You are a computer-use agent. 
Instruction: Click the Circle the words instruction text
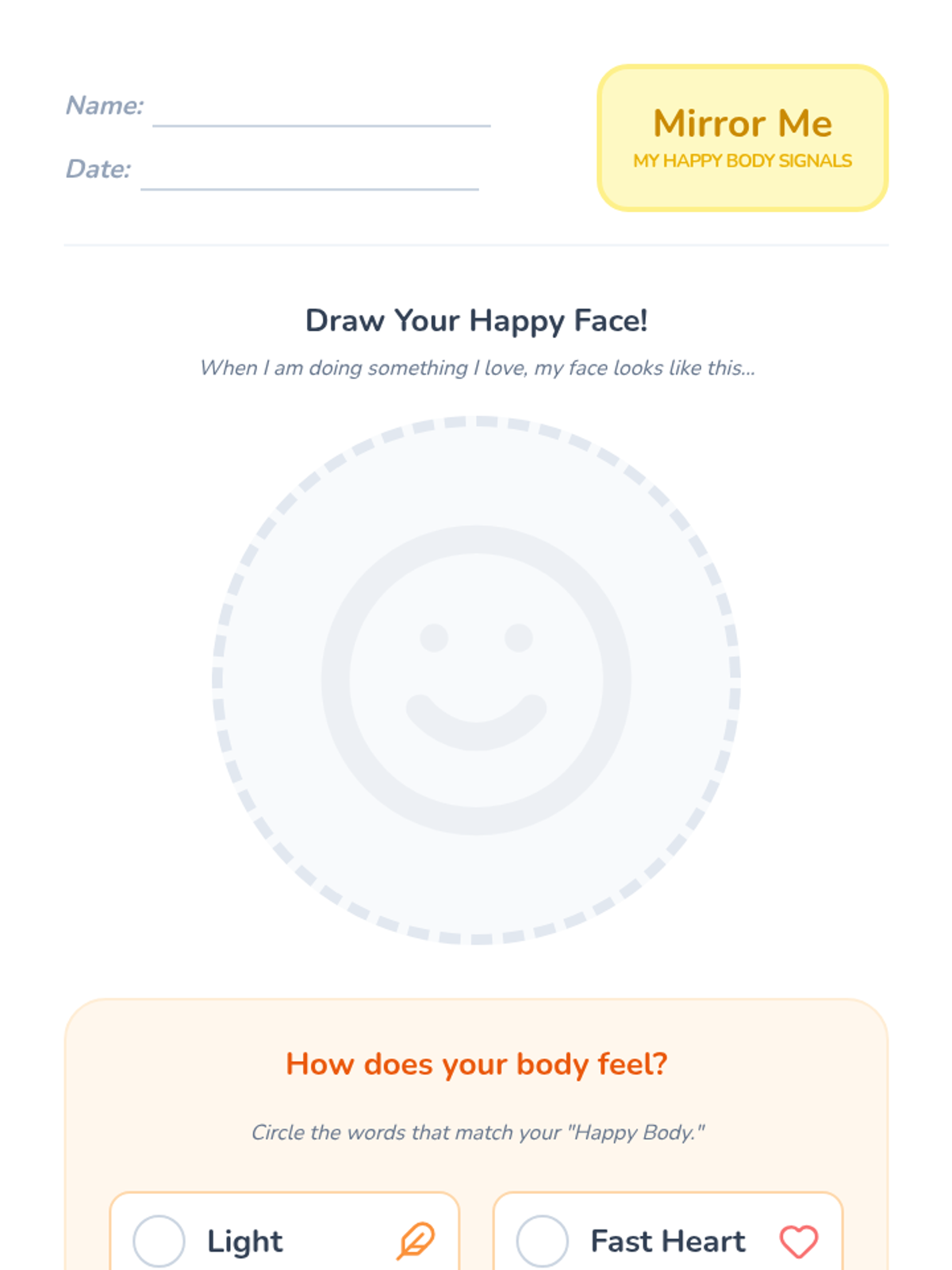pyautogui.click(x=476, y=1132)
